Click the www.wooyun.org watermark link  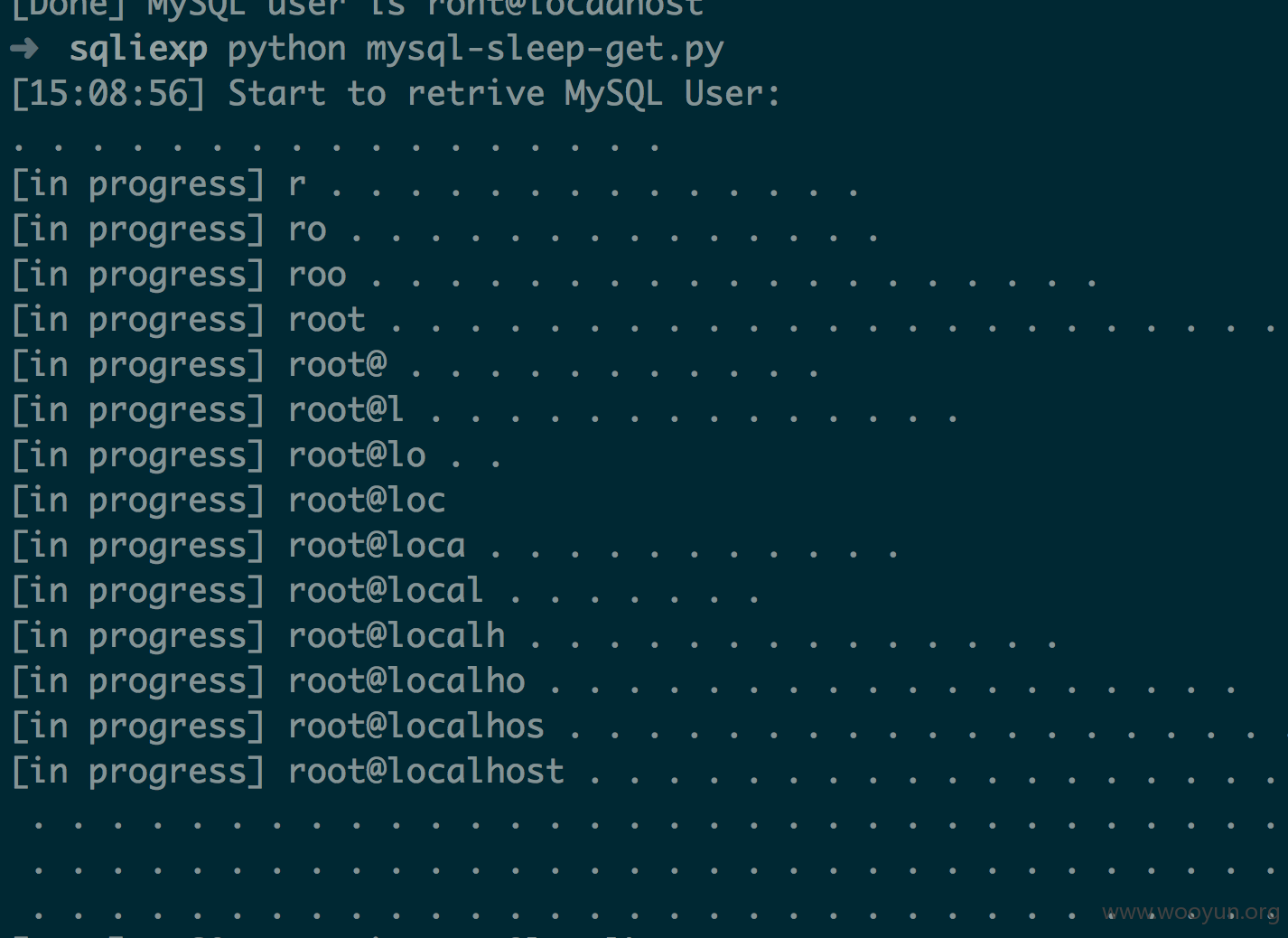click(x=1190, y=913)
